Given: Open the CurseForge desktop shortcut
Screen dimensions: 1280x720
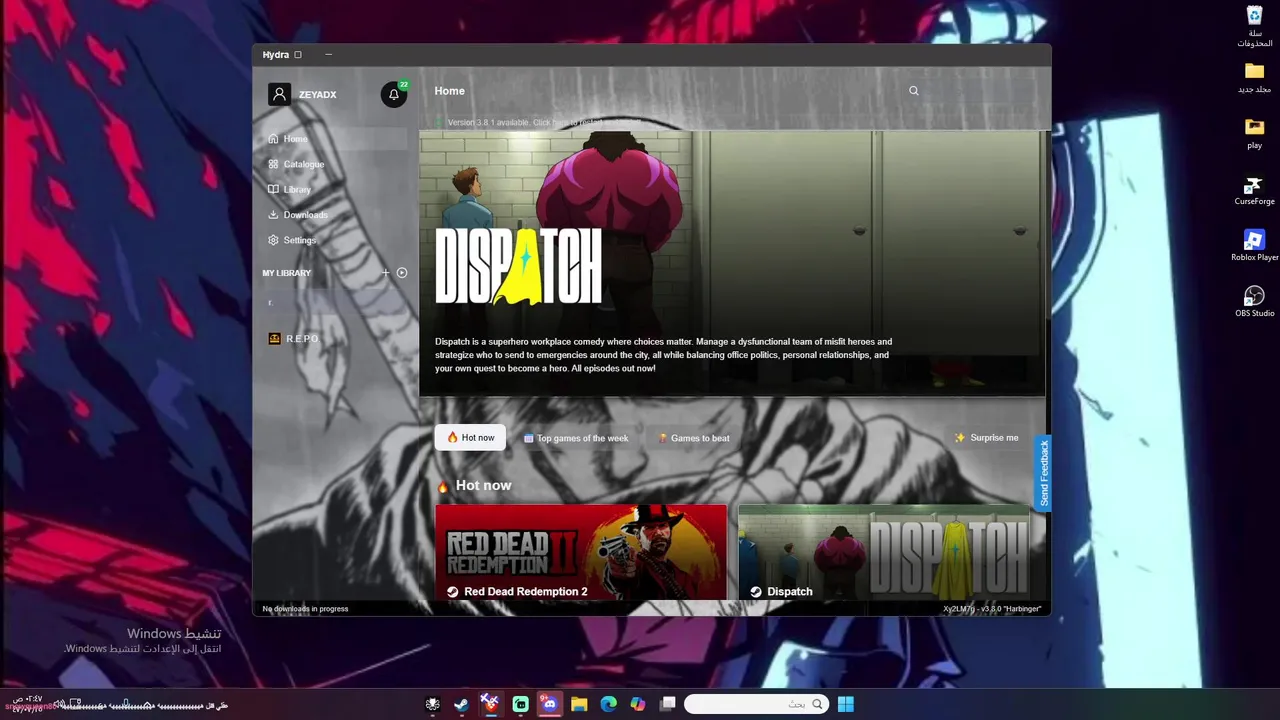Looking at the screenshot, I should click(x=1254, y=191).
